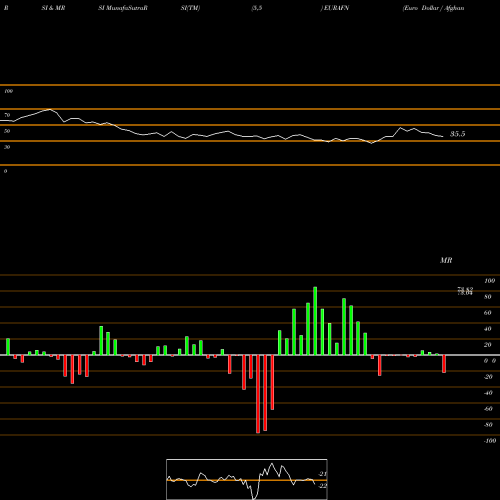The height and width of the screenshot is (500, 500).
Task: Open the mini line chart thumbnail at the bottom
Action: click(247, 479)
